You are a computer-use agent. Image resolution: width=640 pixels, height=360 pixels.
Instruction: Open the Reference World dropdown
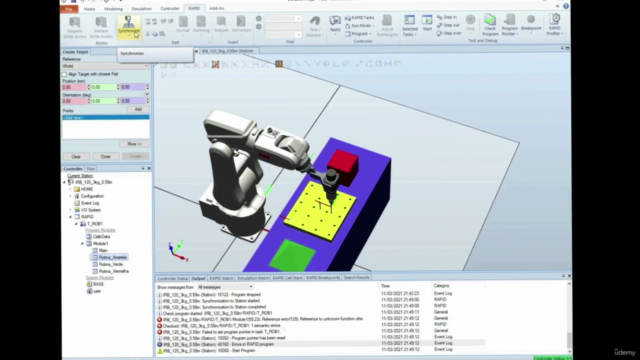(x=106, y=66)
